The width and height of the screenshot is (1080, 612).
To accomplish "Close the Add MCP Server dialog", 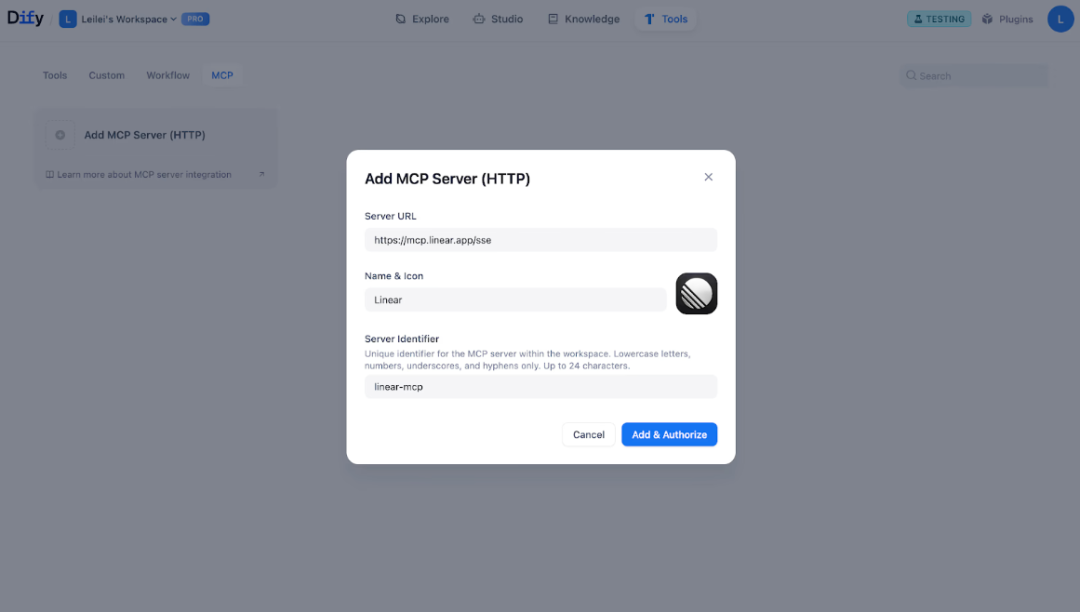I will (x=708, y=177).
